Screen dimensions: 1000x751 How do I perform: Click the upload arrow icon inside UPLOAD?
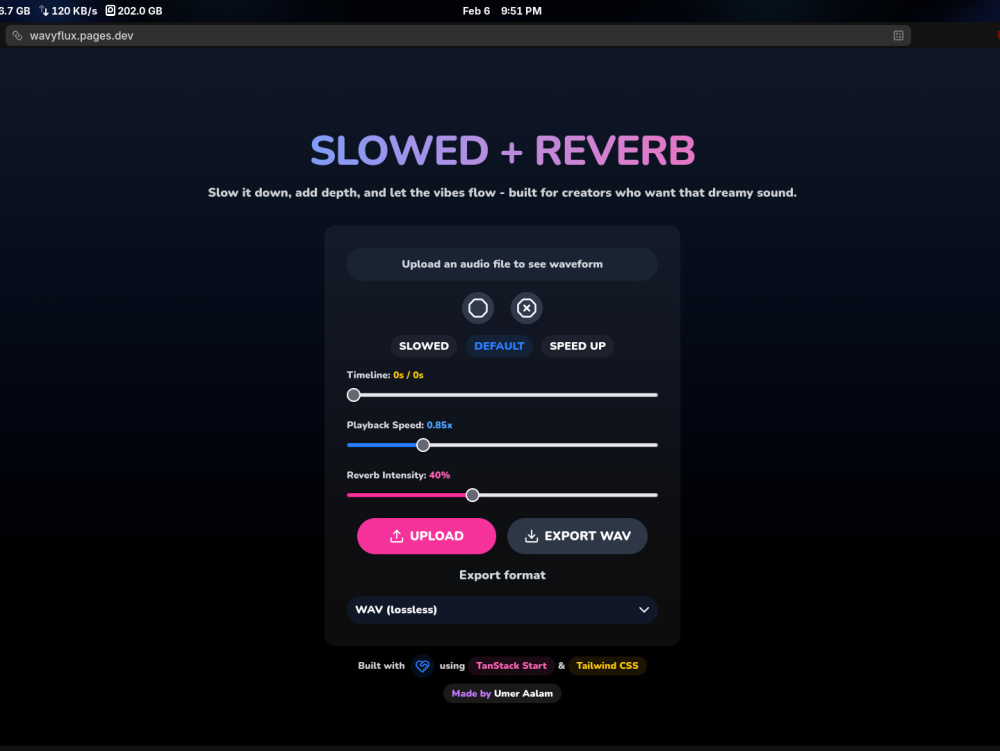click(x=397, y=536)
